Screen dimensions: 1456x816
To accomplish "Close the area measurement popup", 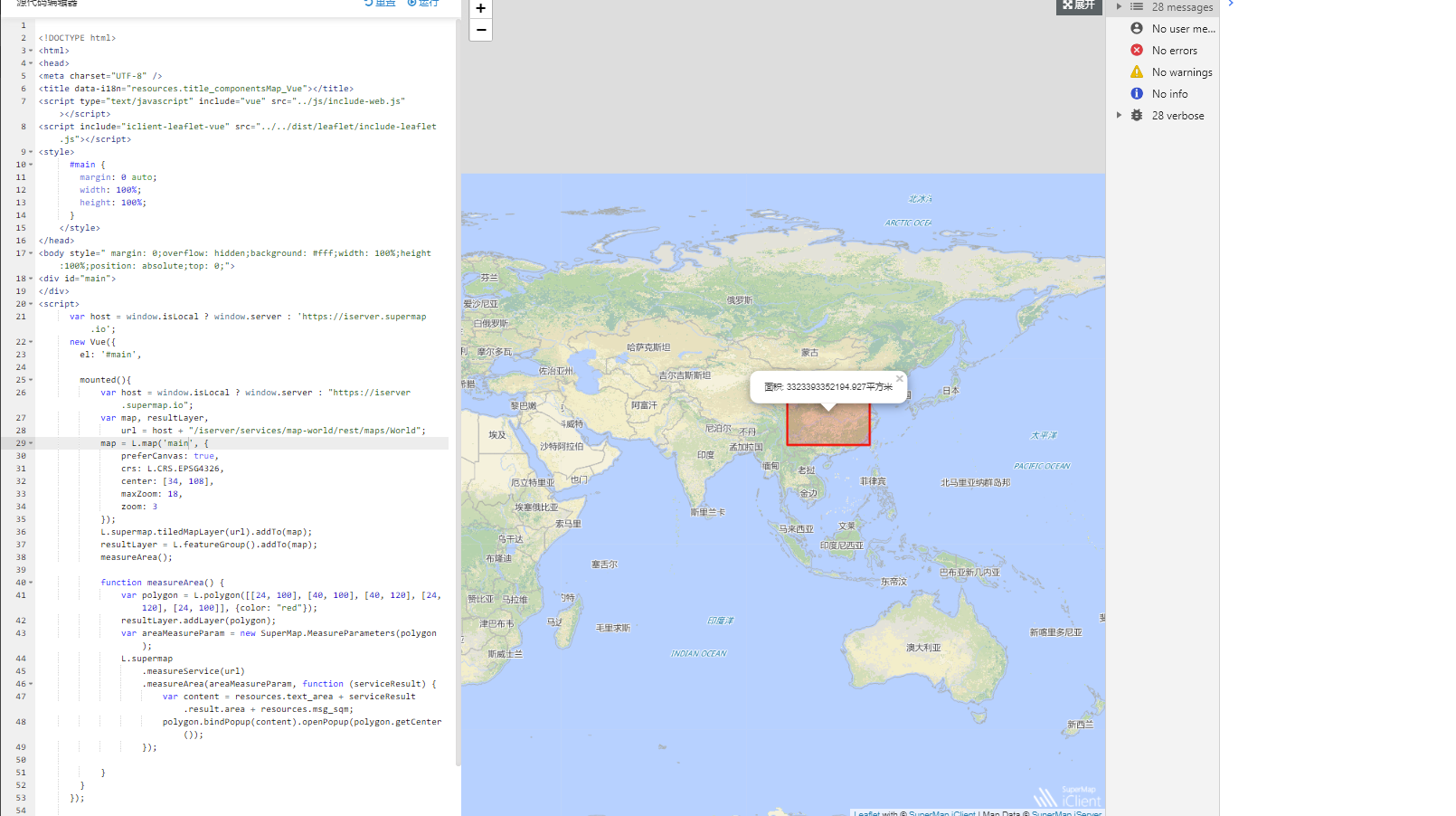I will click(899, 378).
